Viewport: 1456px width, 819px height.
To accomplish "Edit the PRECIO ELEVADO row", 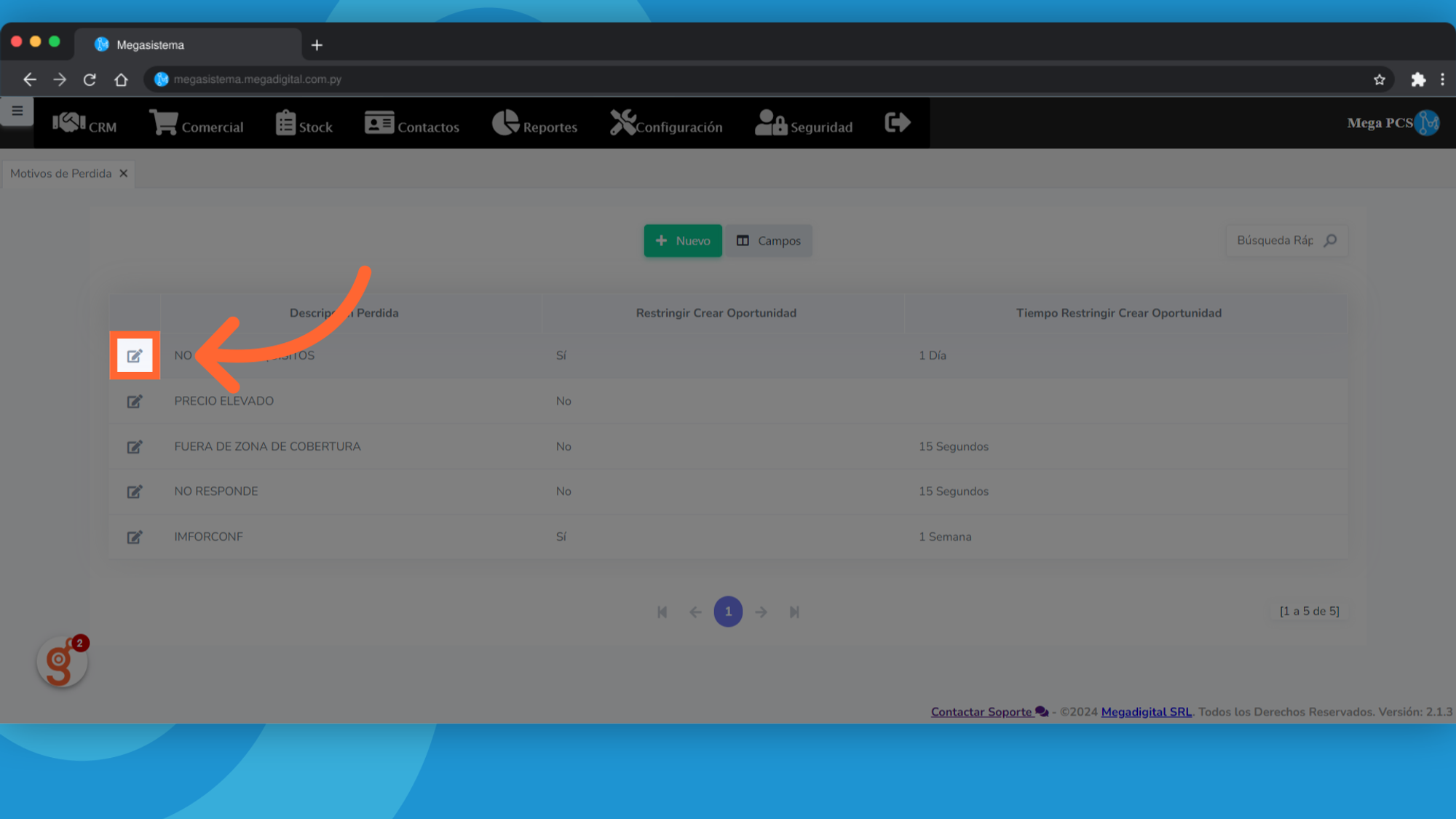I will pos(135,401).
